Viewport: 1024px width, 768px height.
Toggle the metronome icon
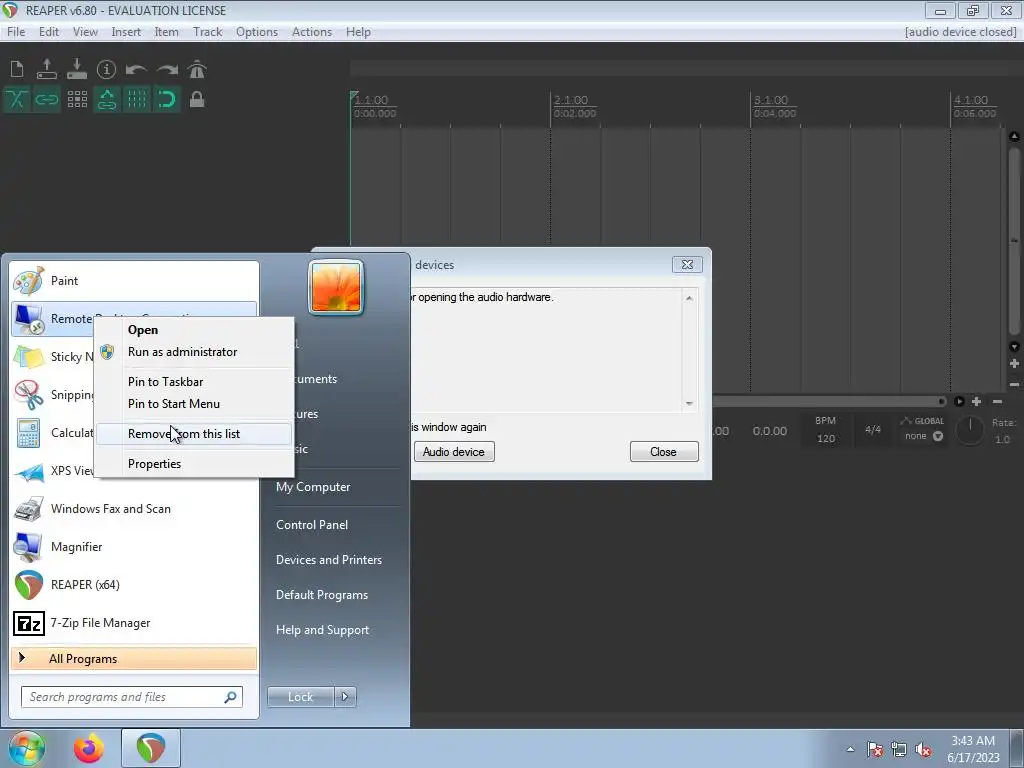[197, 69]
